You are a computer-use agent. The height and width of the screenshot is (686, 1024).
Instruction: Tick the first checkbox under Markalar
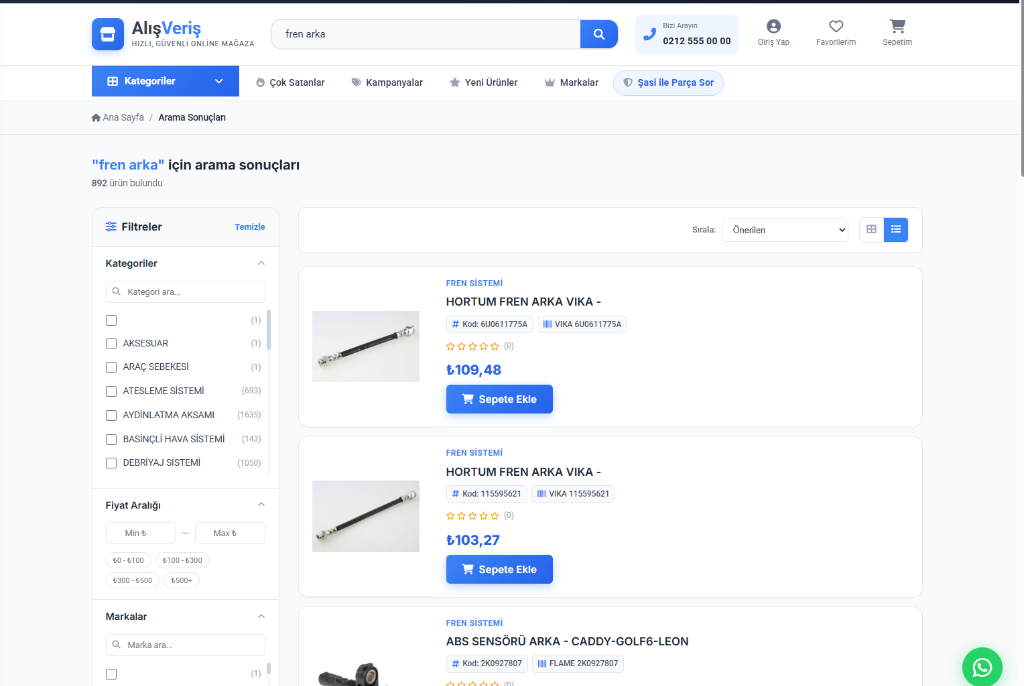[111, 674]
